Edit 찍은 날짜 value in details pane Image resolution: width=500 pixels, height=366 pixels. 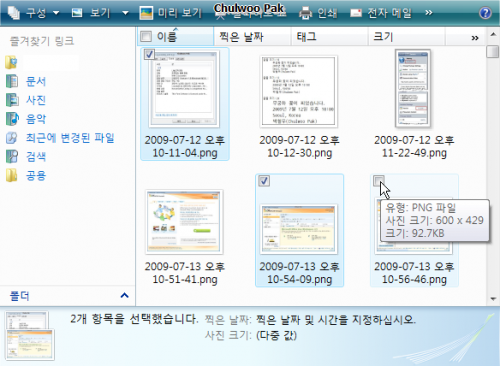click(336, 320)
